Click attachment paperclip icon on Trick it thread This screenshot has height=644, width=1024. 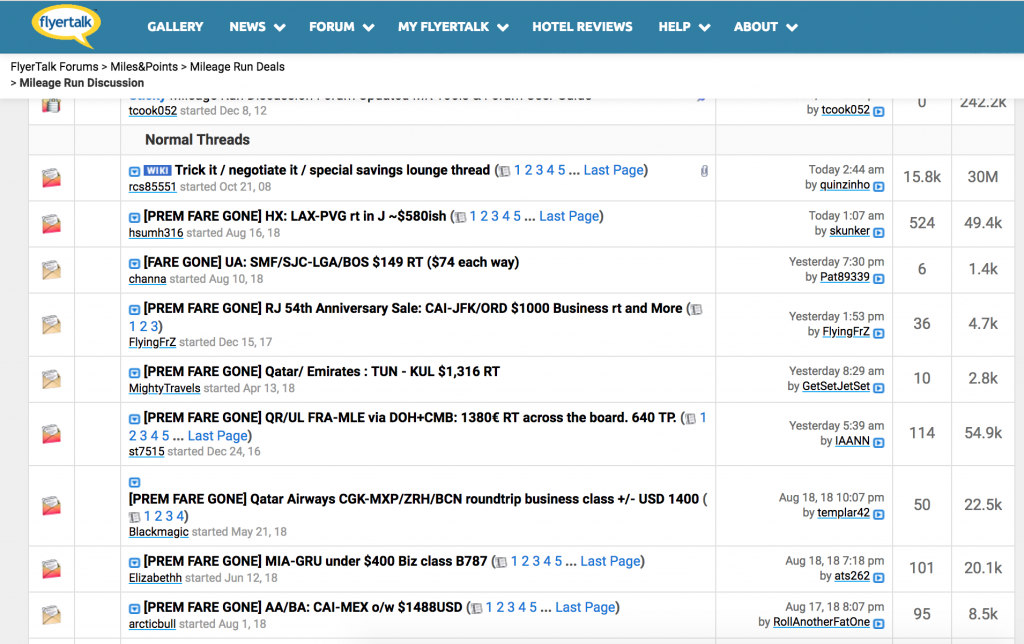[704, 171]
